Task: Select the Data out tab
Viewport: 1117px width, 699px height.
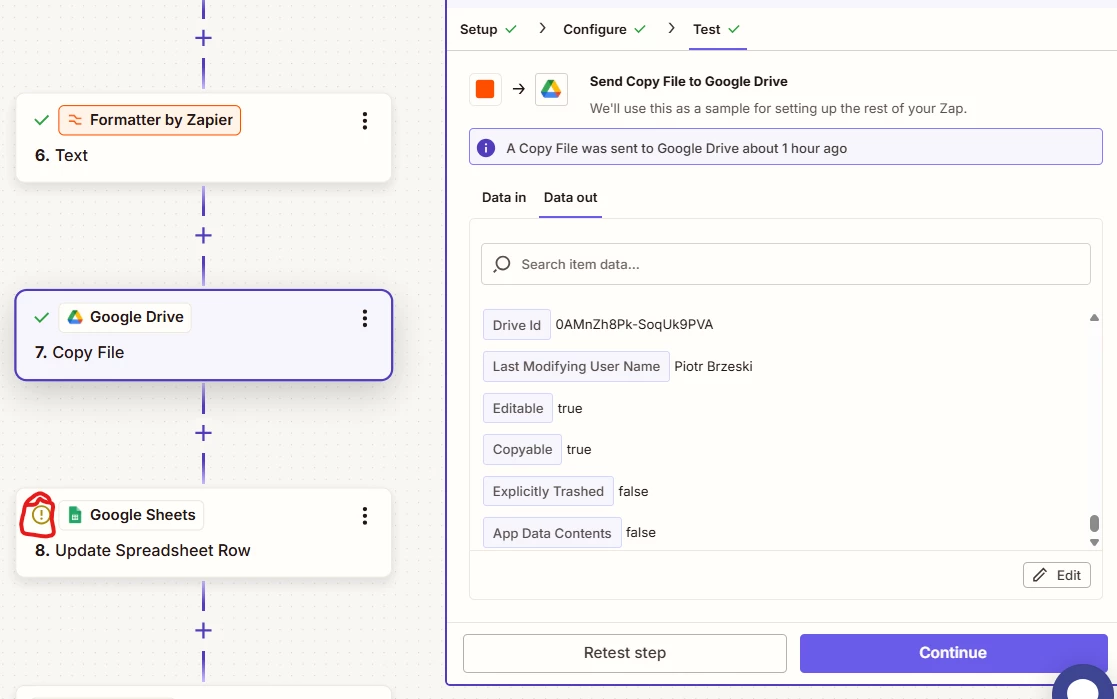Action: [x=571, y=197]
